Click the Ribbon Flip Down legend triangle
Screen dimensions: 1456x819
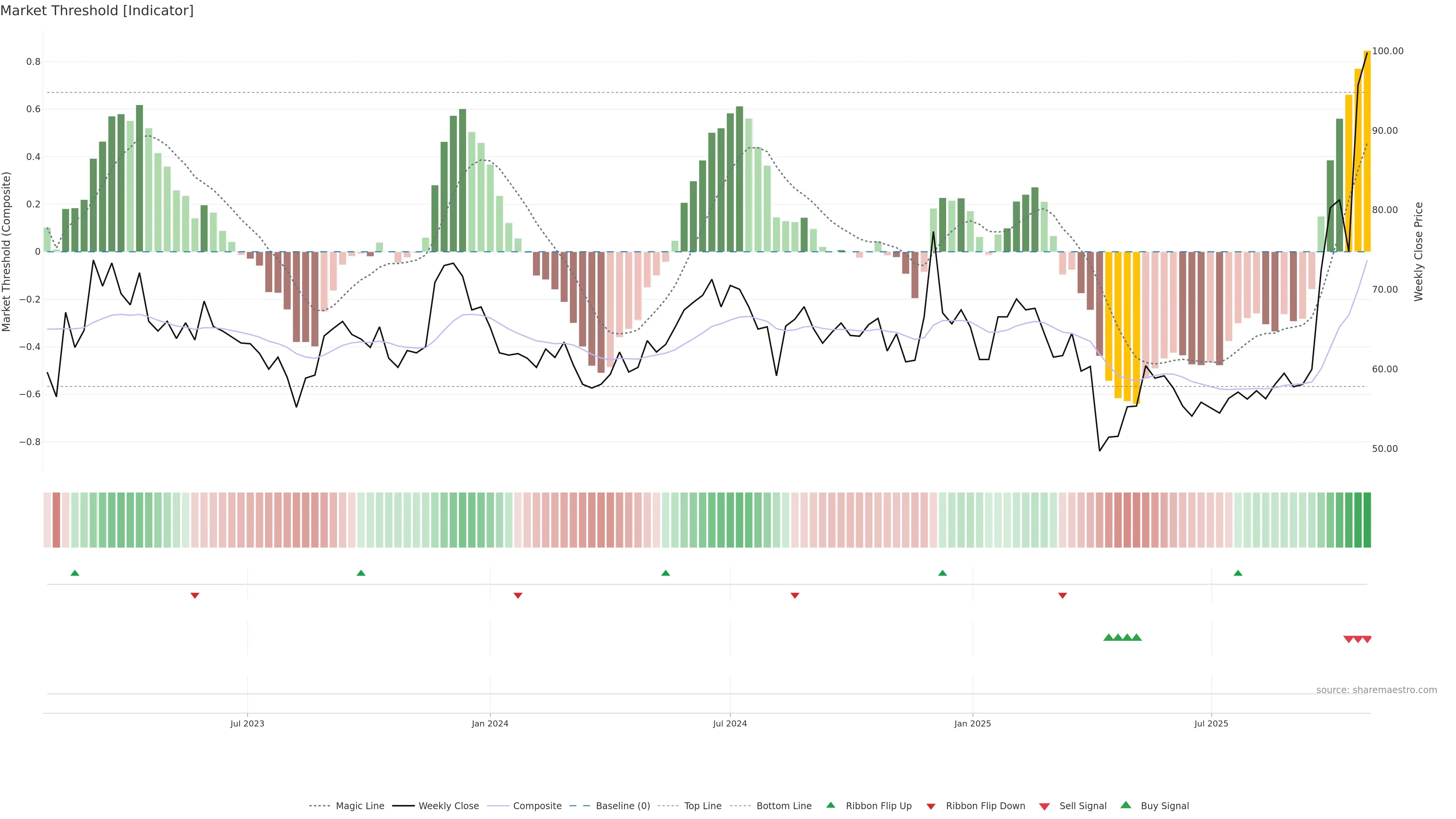click(931, 806)
